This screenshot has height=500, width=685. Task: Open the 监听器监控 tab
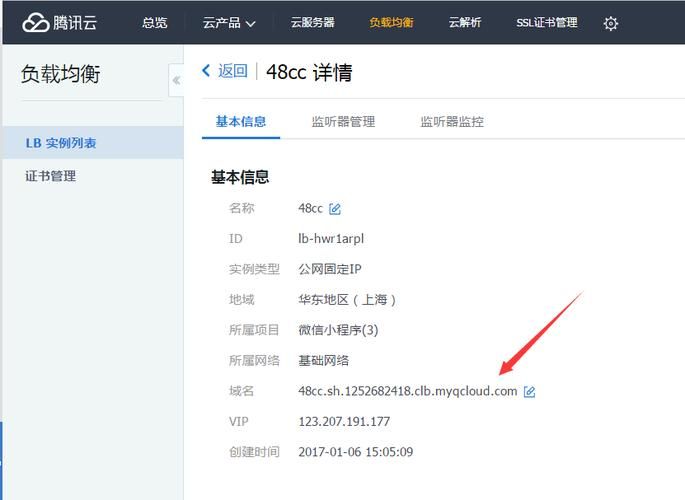[451, 122]
